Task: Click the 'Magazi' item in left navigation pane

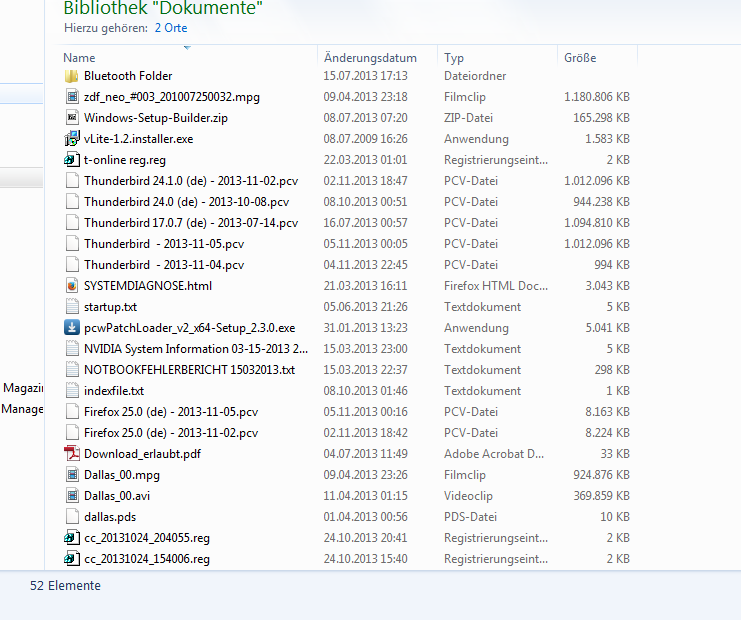Action: [23, 388]
